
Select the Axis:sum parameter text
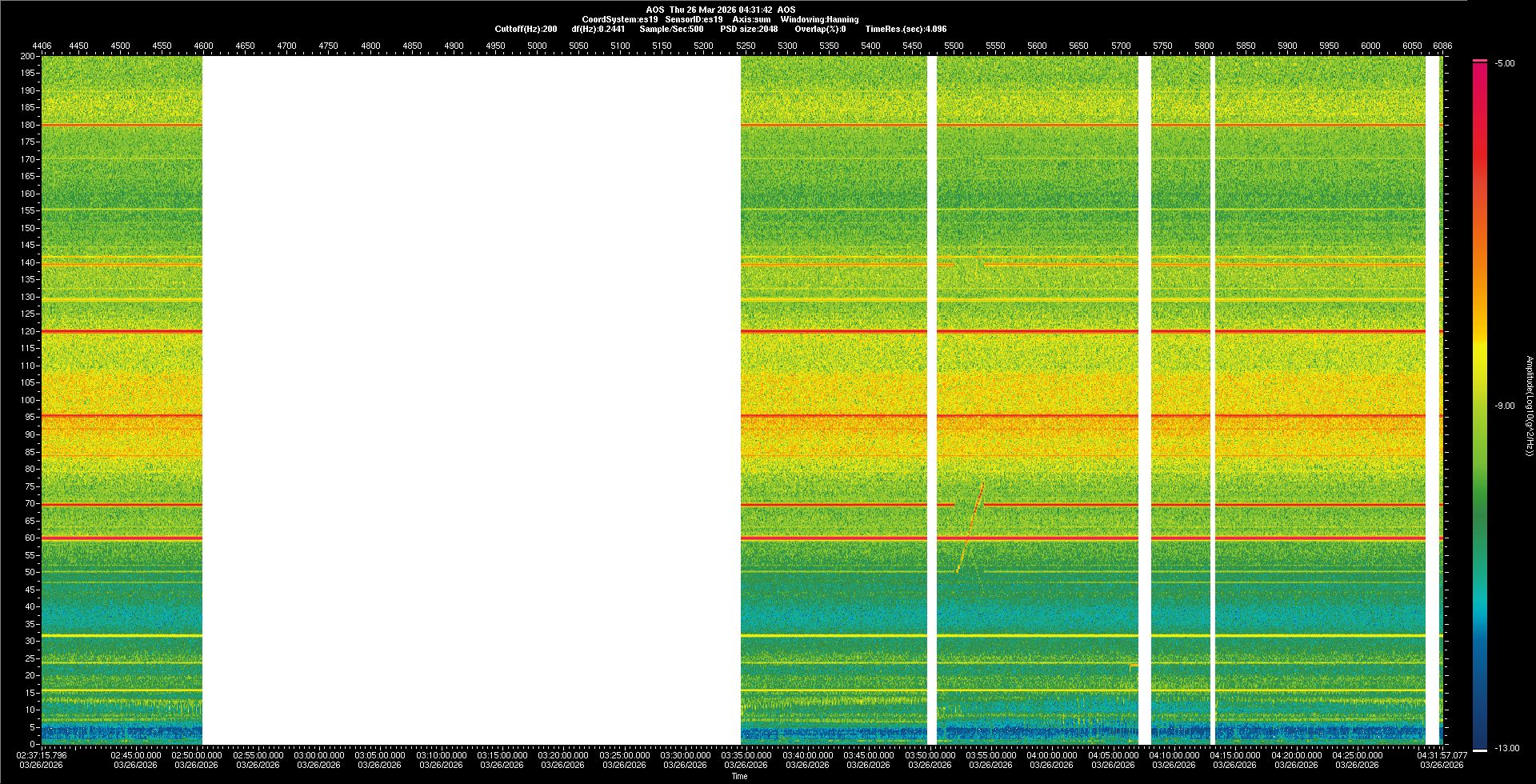(751, 19)
